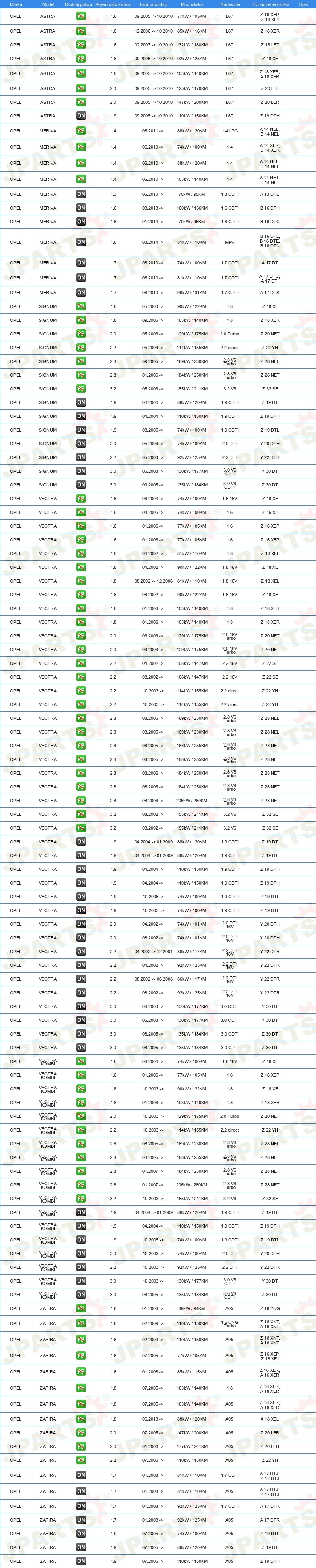Click the ON icon in MERIVA A 17 DTS row
The width and height of the screenshot is (316, 1568).
[81, 293]
